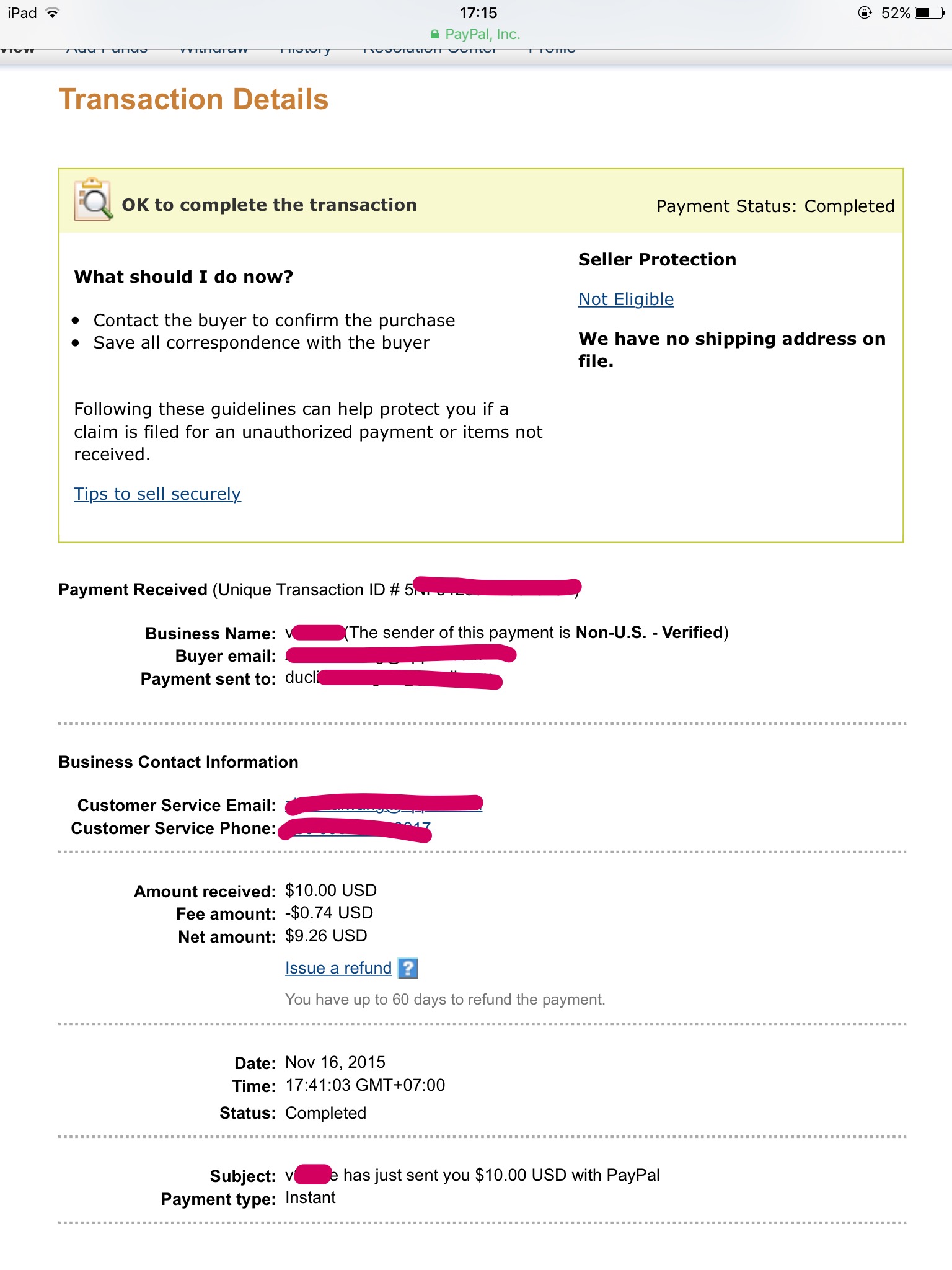Open the Not Eligible seller protection link
Screen dimensions: 952x1270
tap(626, 300)
